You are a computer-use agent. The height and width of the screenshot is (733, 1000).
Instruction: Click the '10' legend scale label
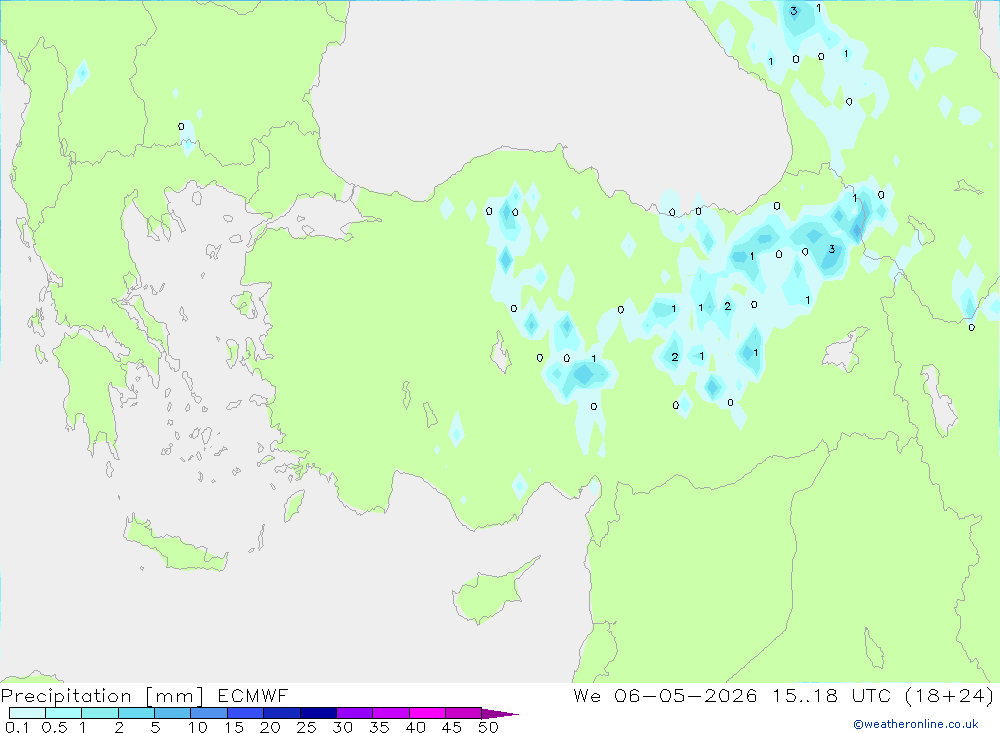198,727
